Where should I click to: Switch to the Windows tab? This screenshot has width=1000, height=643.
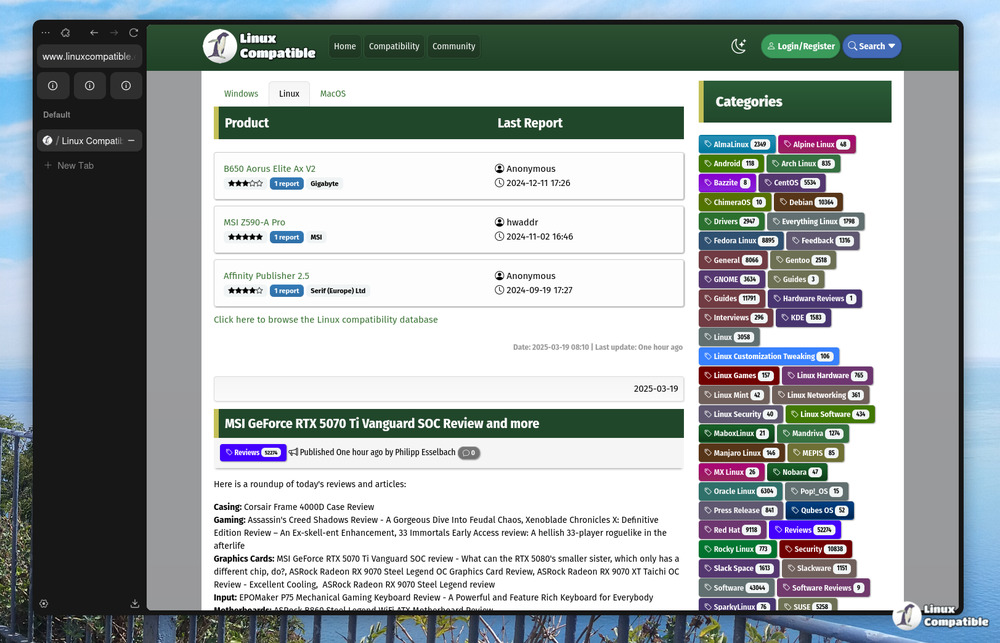tap(241, 94)
